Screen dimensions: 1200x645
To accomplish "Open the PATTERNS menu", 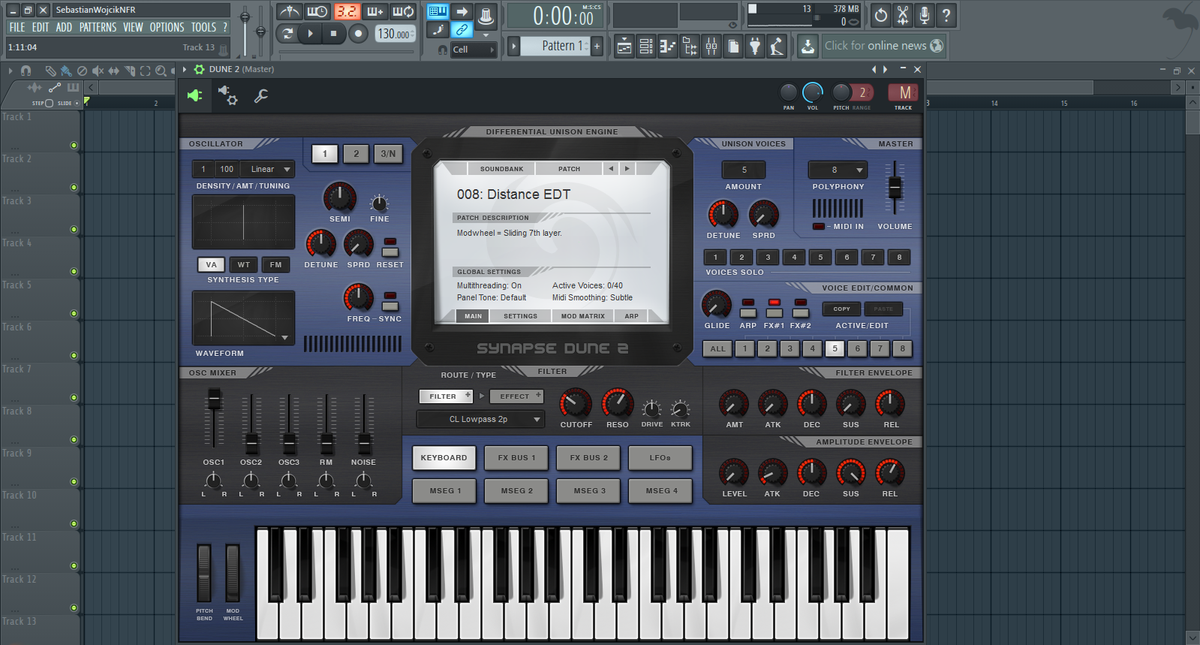I will point(98,27).
